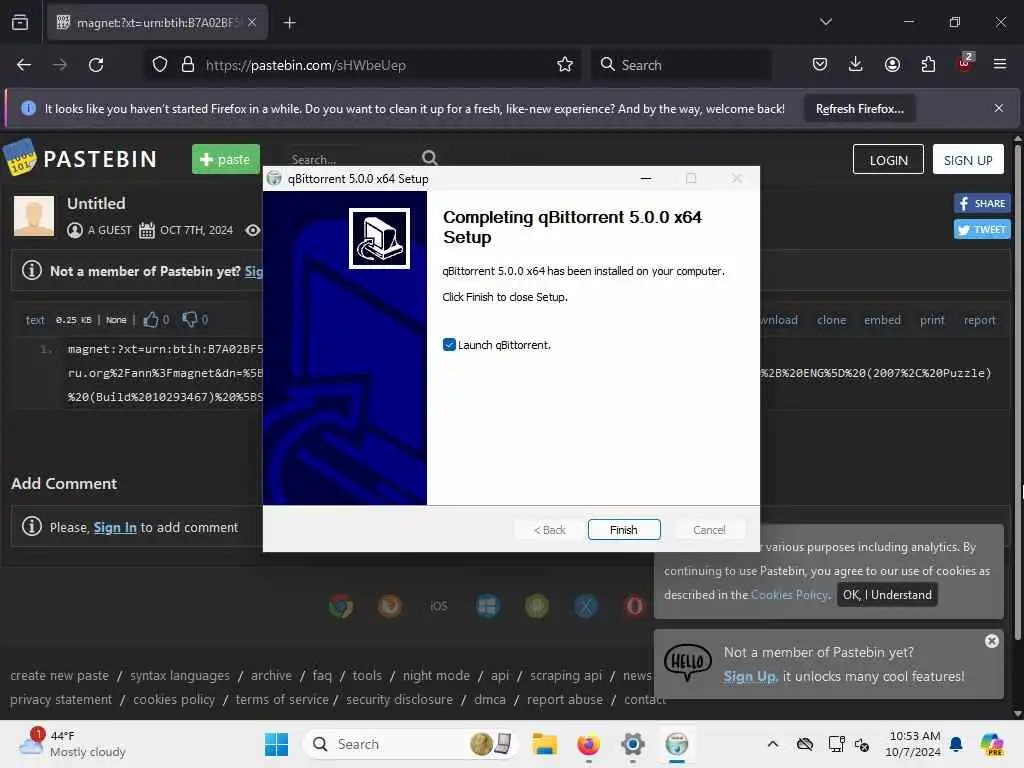Tweet this paste

tap(982, 229)
